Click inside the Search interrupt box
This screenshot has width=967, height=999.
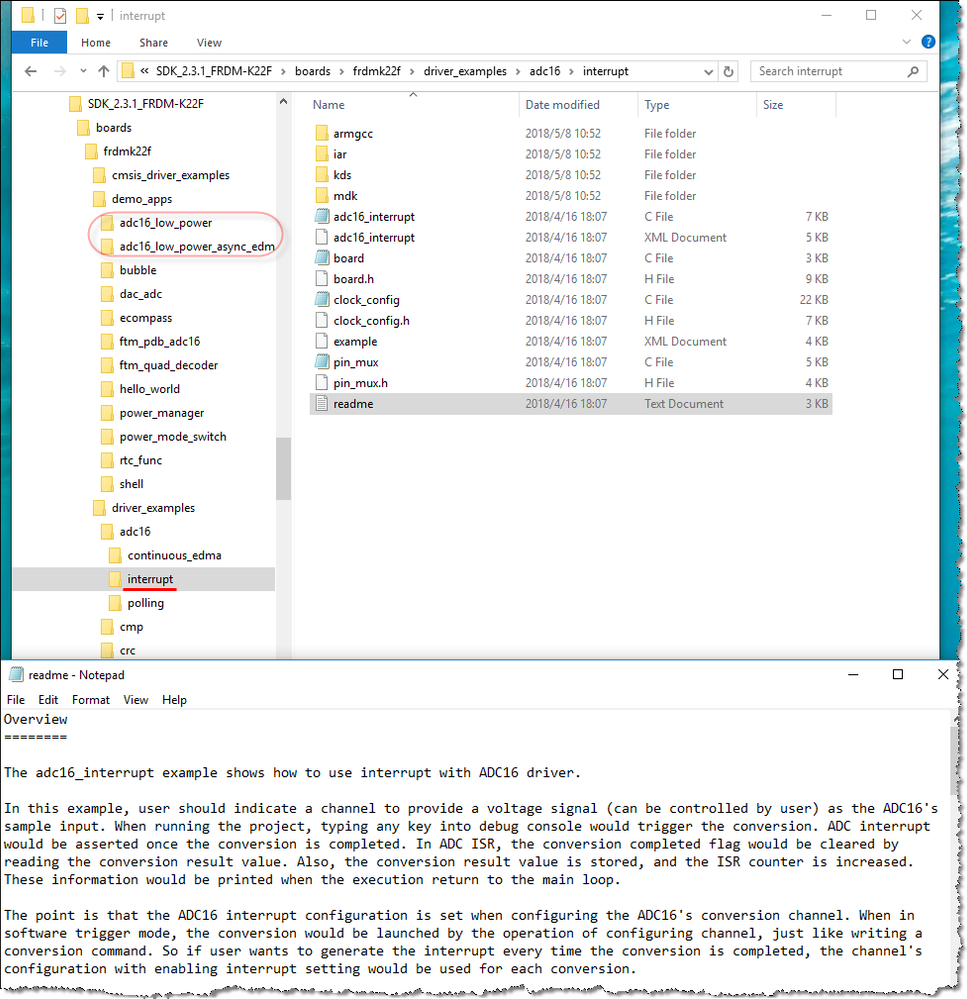[830, 71]
